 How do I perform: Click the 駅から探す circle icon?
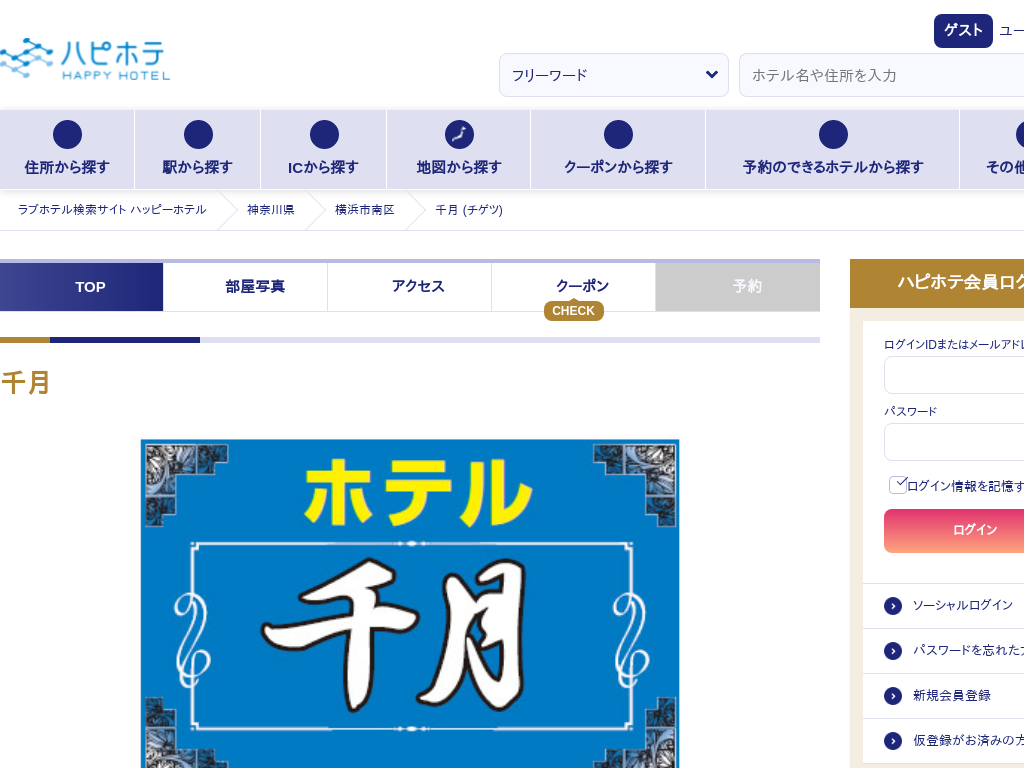198,135
